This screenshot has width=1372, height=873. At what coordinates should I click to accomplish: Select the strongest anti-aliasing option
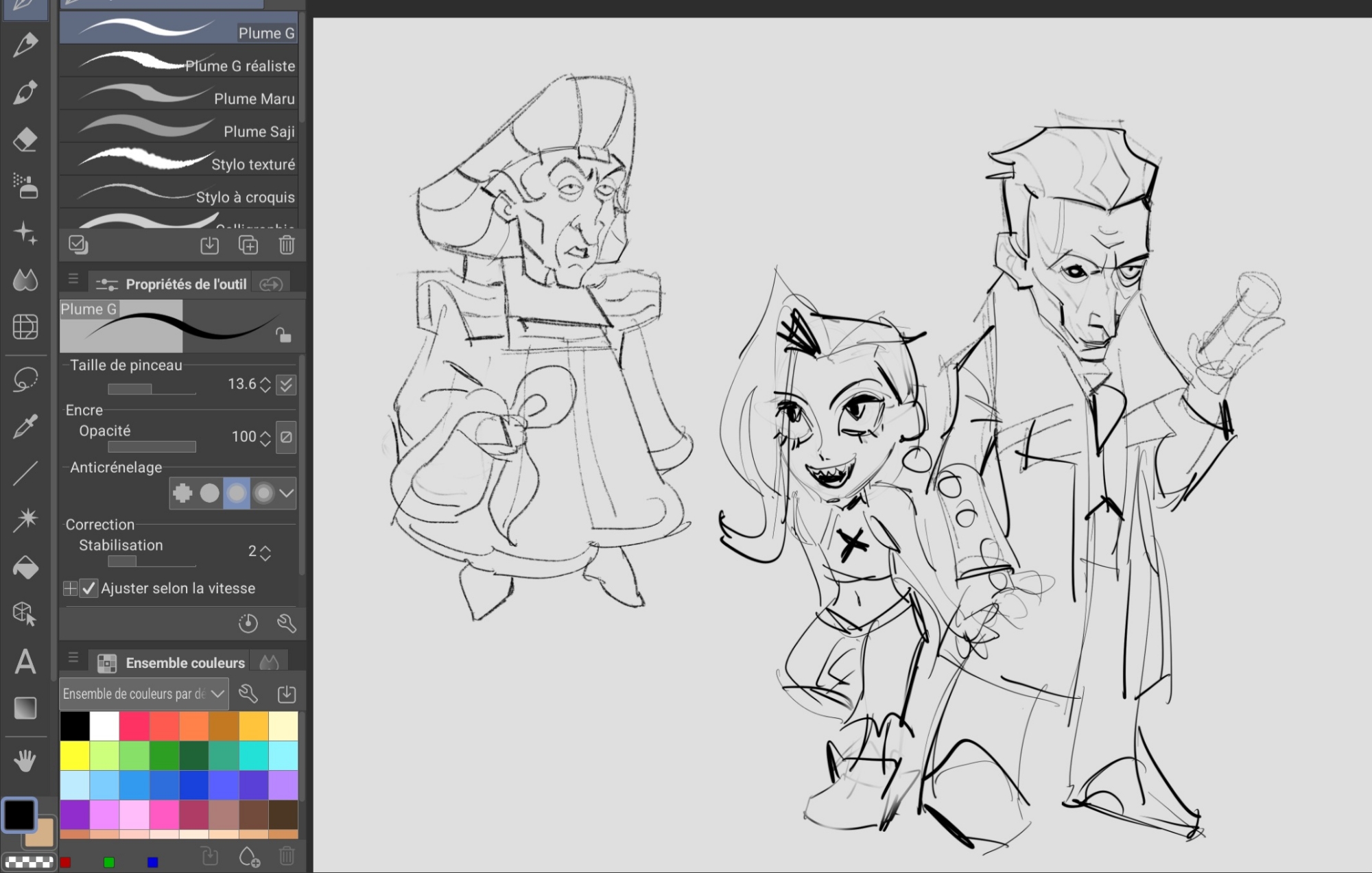(x=263, y=493)
